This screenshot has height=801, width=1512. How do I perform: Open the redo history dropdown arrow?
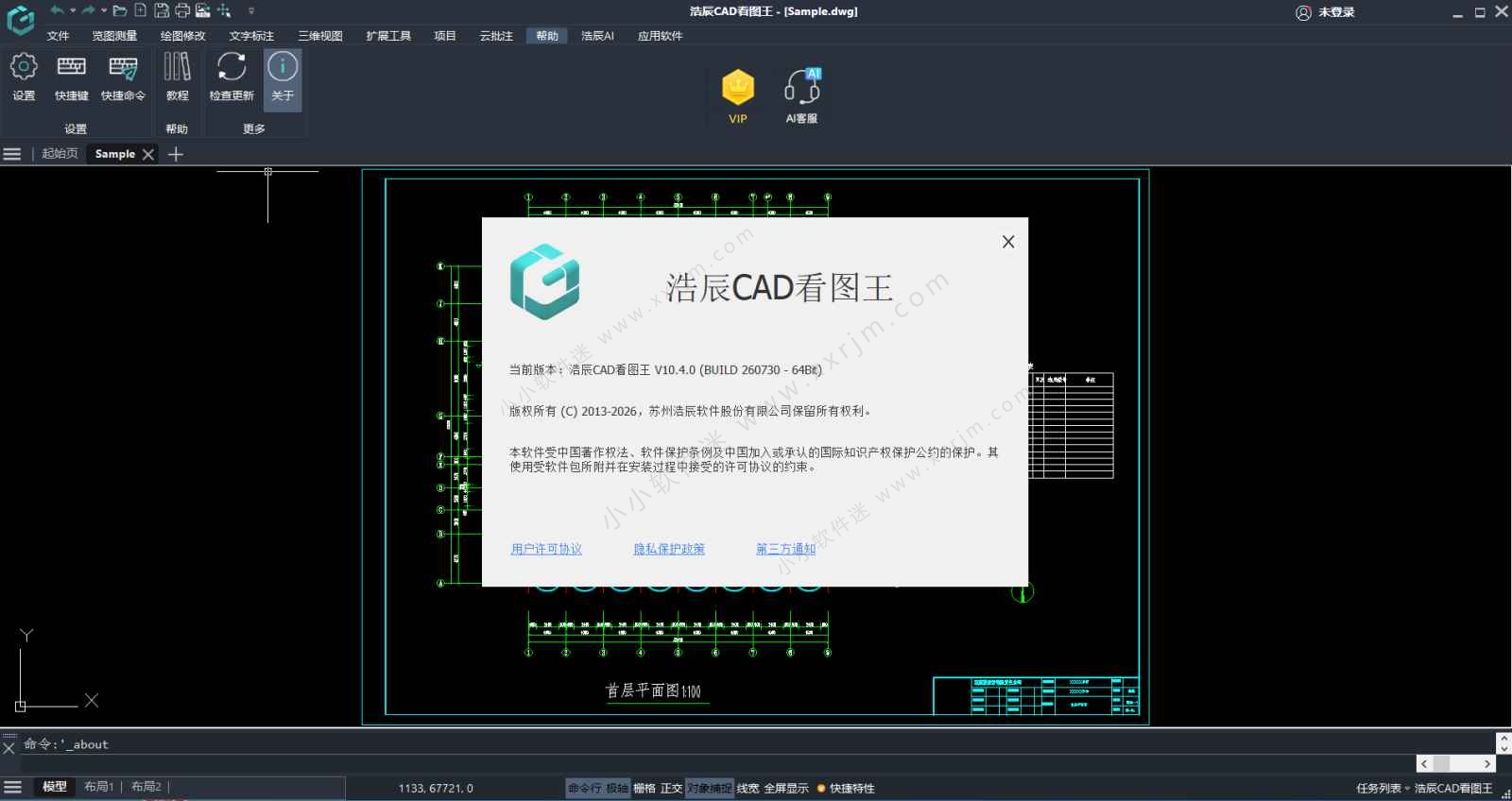click(x=103, y=10)
